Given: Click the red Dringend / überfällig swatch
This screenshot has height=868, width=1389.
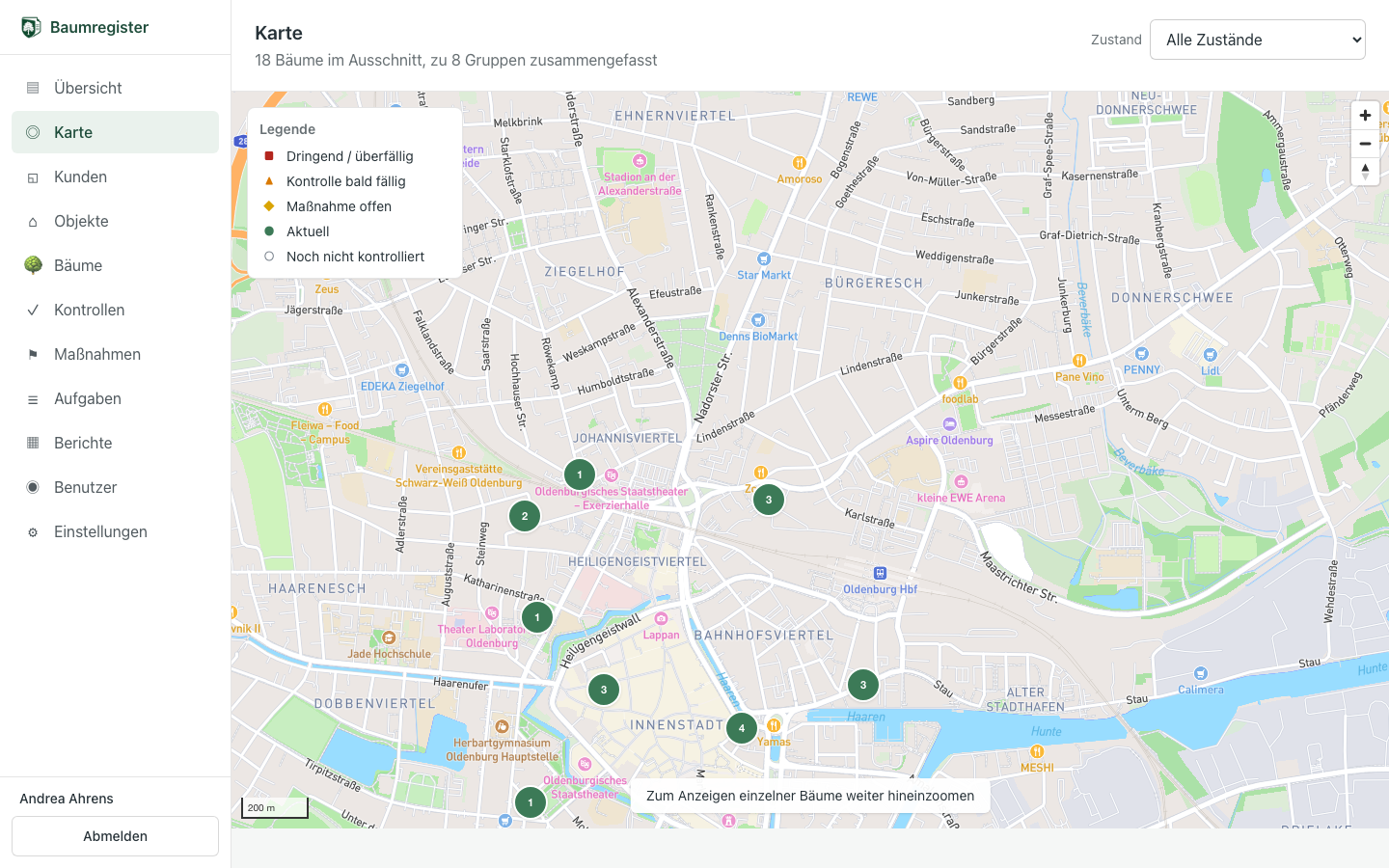Looking at the screenshot, I should (269, 156).
